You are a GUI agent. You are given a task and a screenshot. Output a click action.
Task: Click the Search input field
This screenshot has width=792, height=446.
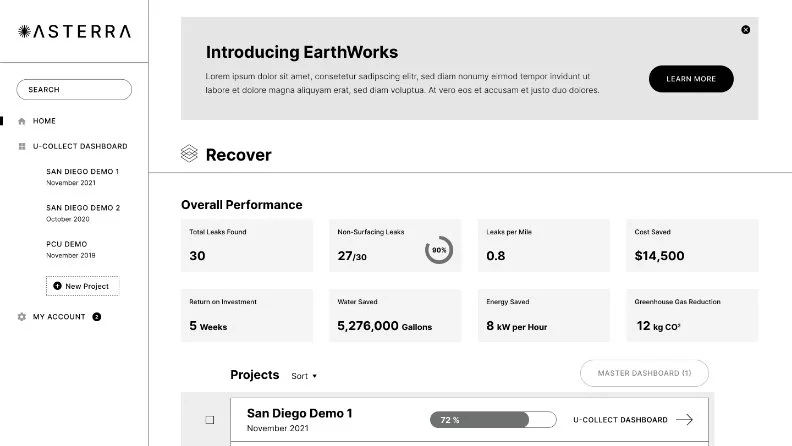[74, 89]
